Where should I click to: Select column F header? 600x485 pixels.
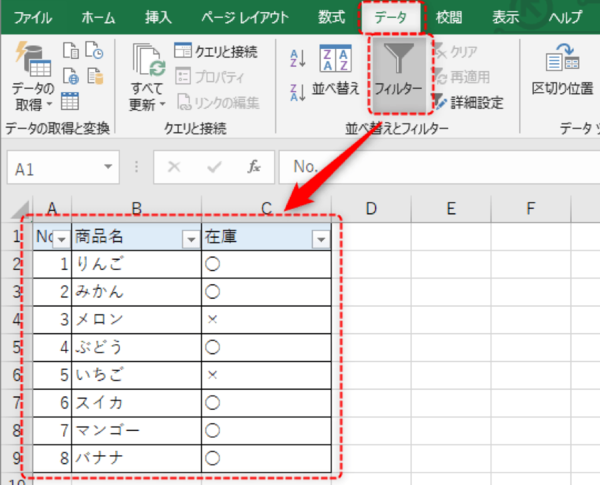coord(531,209)
